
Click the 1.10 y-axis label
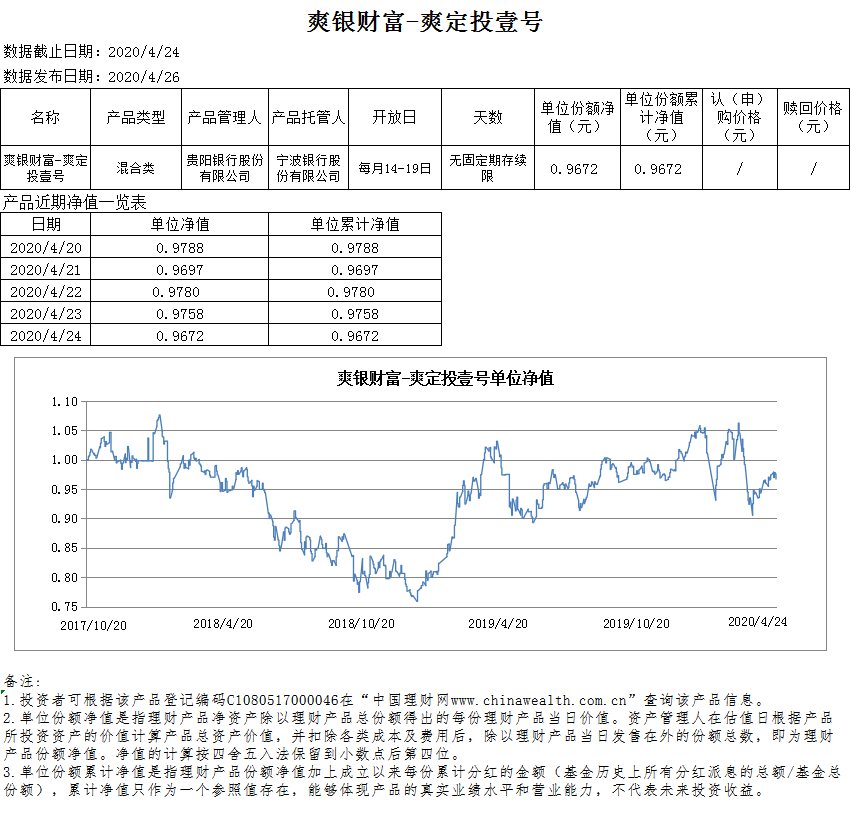(65, 402)
